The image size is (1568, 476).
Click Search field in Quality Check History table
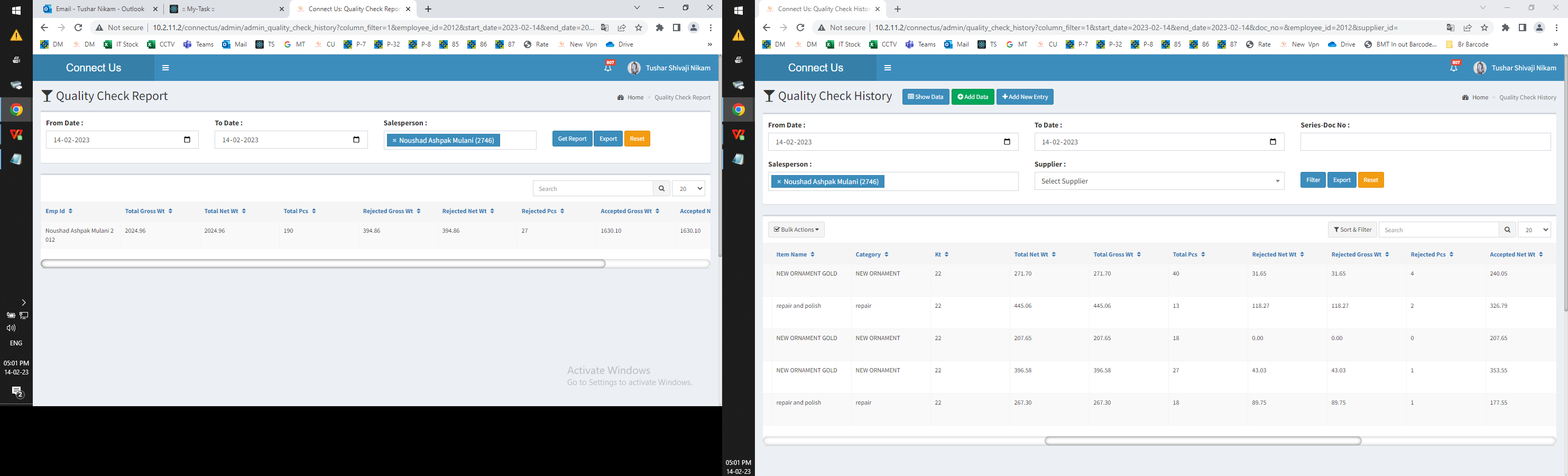click(1439, 230)
